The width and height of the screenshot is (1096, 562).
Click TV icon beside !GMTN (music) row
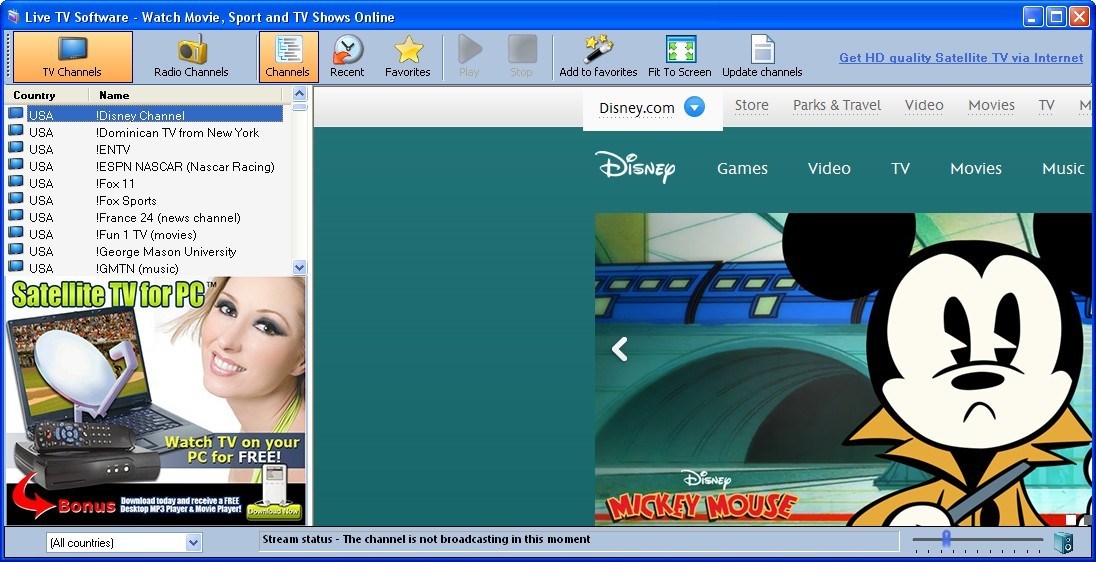click(x=15, y=266)
